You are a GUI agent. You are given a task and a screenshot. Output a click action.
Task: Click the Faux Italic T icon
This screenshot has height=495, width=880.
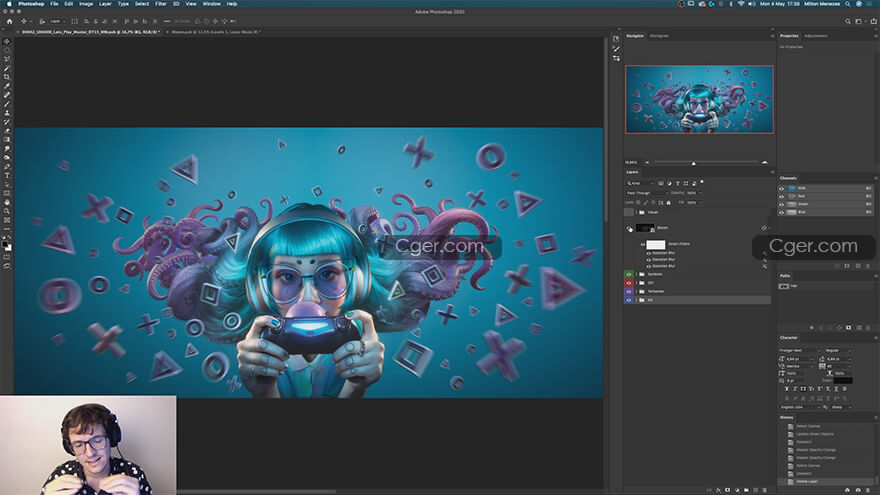coord(795,389)
